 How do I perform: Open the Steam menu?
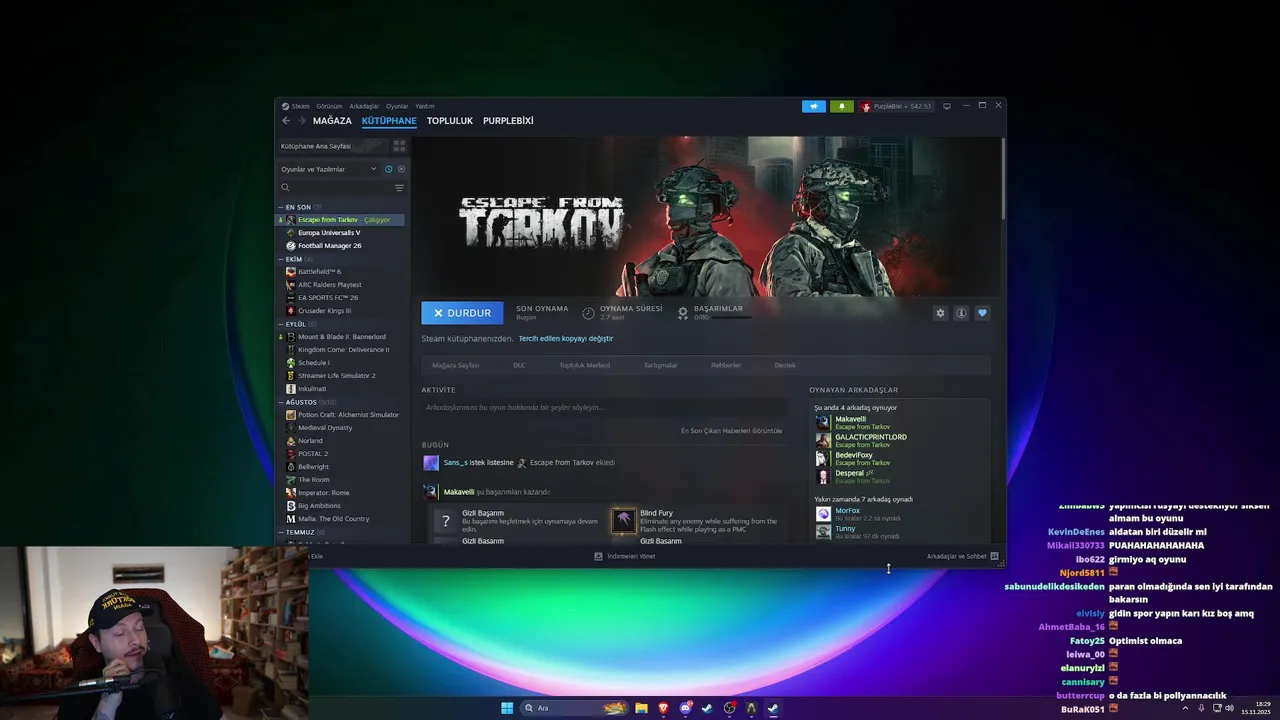click(300, 106)
